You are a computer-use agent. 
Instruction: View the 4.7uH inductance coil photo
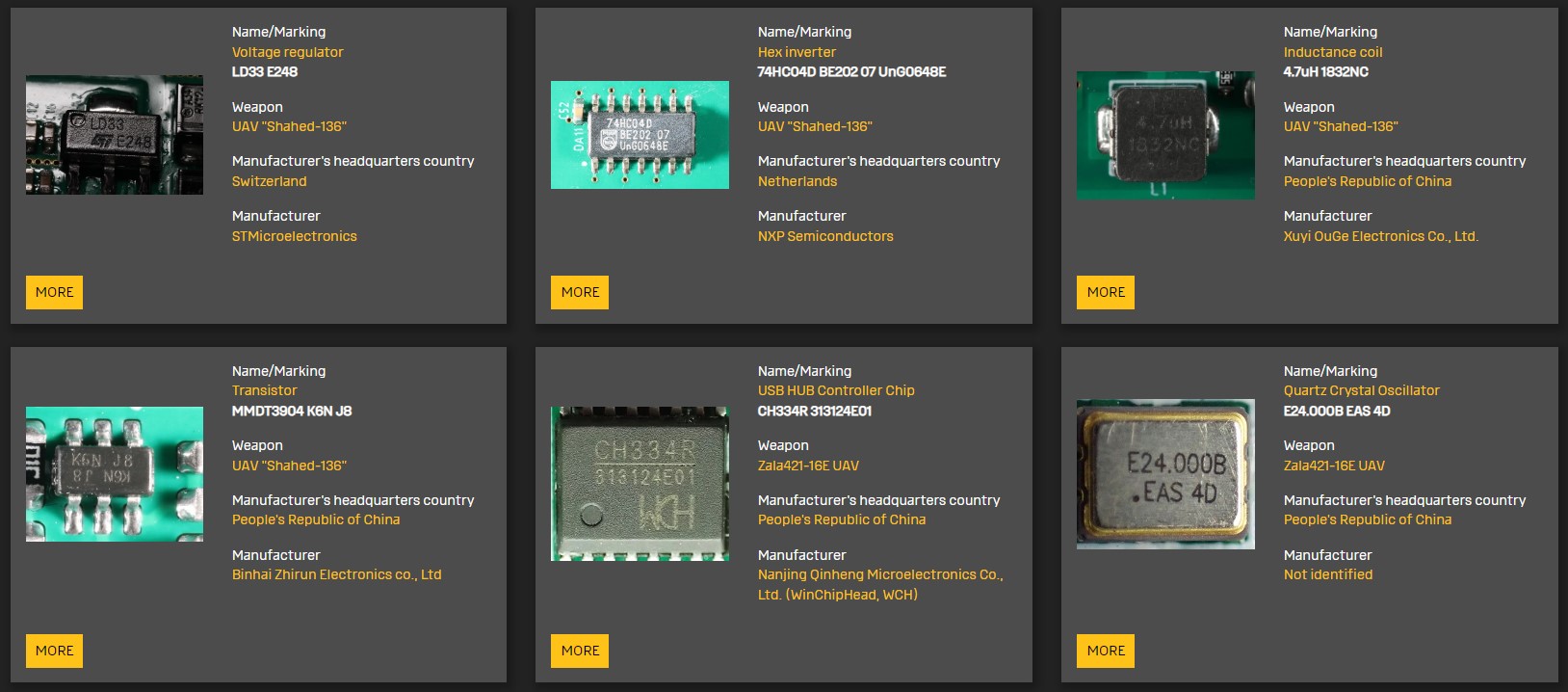tap(1165, 135)
